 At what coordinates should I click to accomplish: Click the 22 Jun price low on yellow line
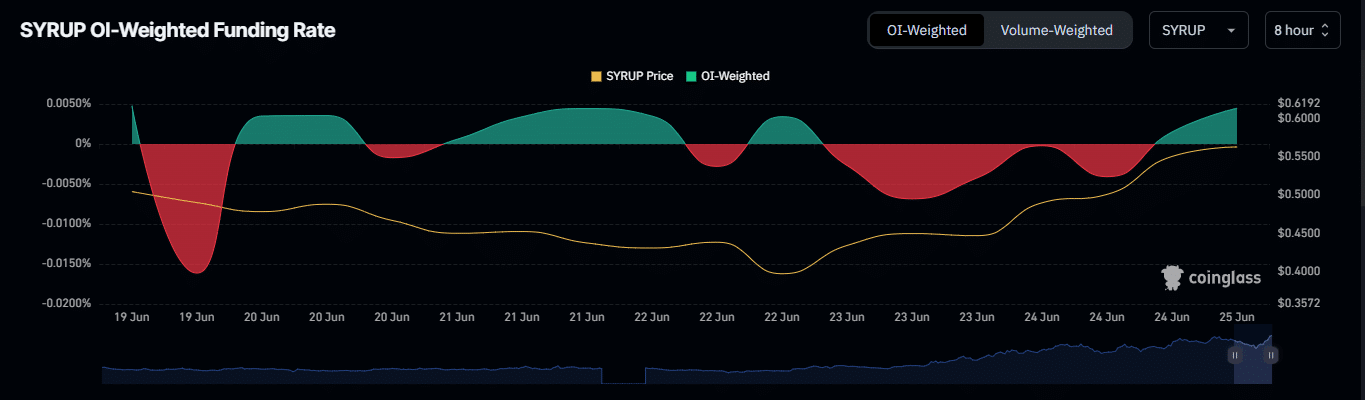pyautogui.click(x=782, y=272)
